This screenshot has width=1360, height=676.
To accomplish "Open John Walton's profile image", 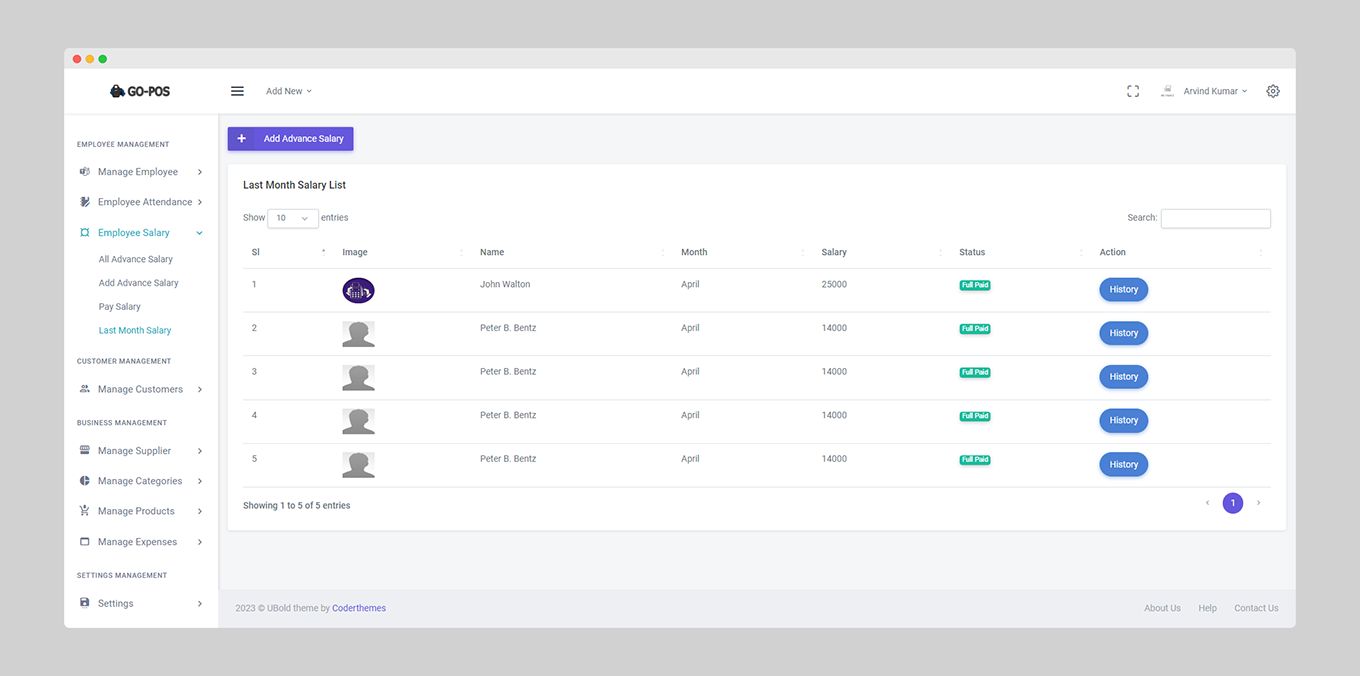I will (x=358, y=291).
